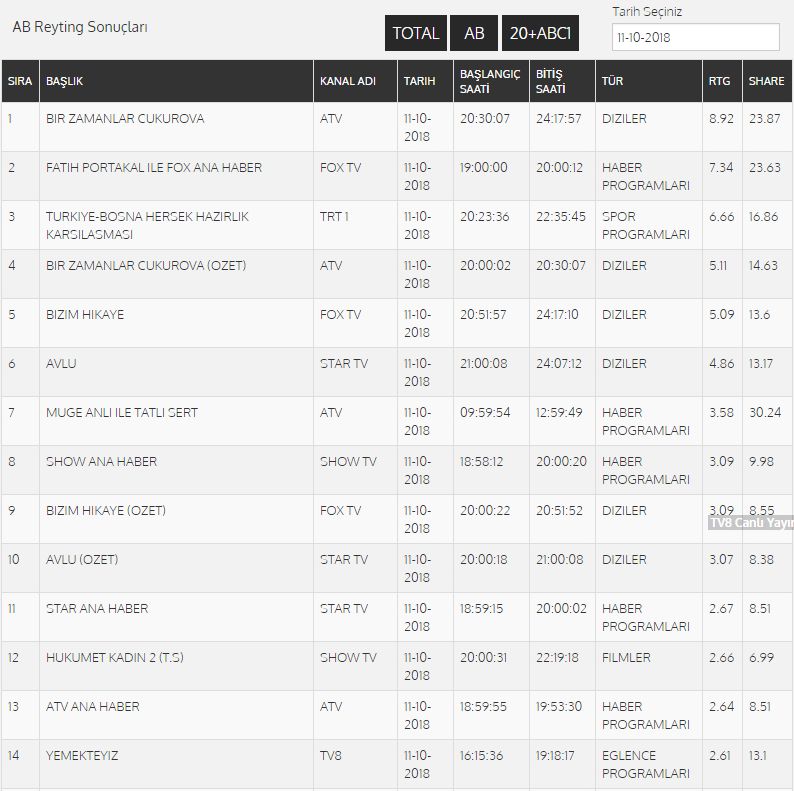Screen dimensions: 794x791
Task: Click MUGE ANLI ILE TATLI SERT title
Action: 122,413
